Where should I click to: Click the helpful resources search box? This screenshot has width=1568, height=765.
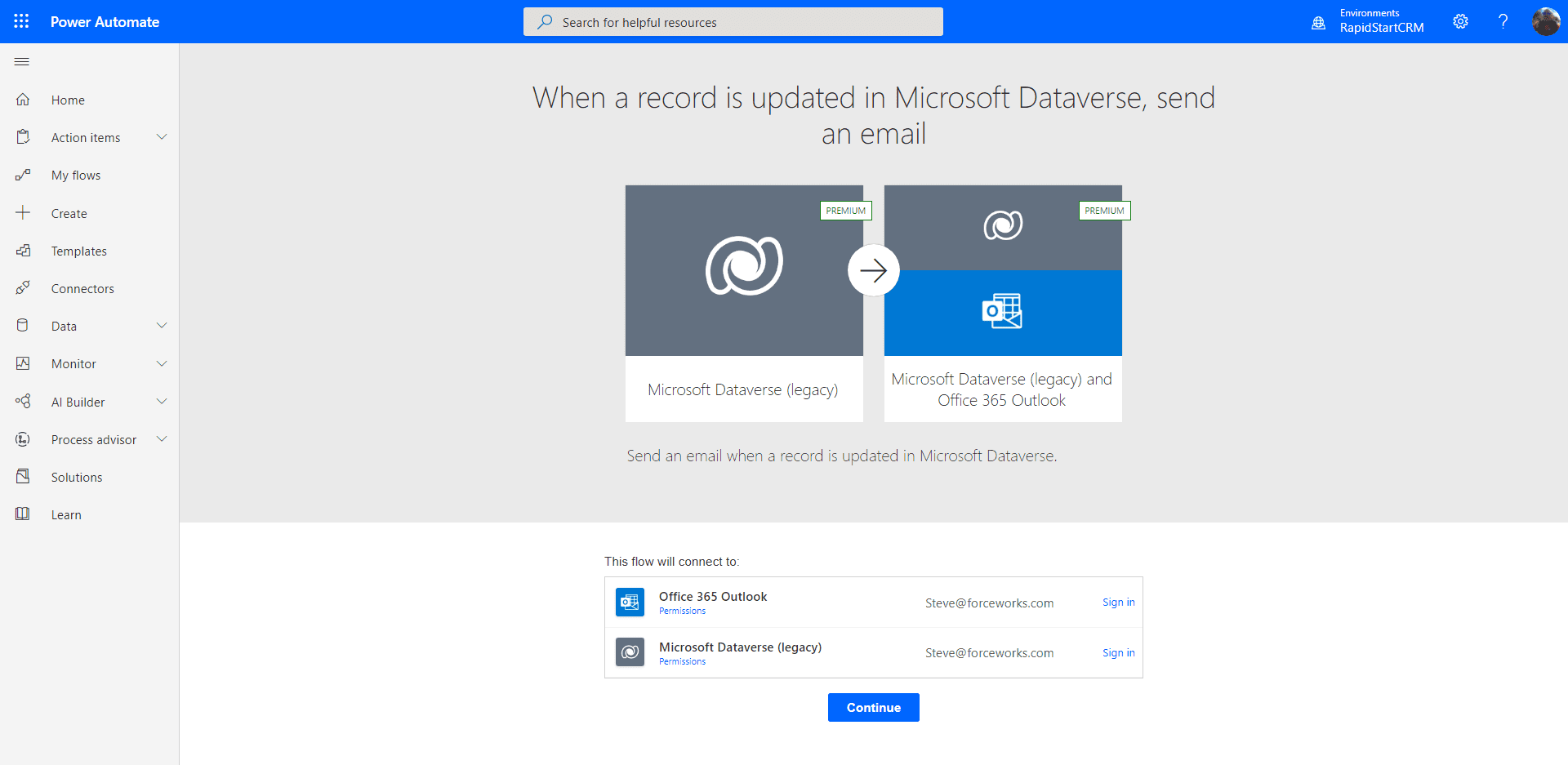(733, 21)
